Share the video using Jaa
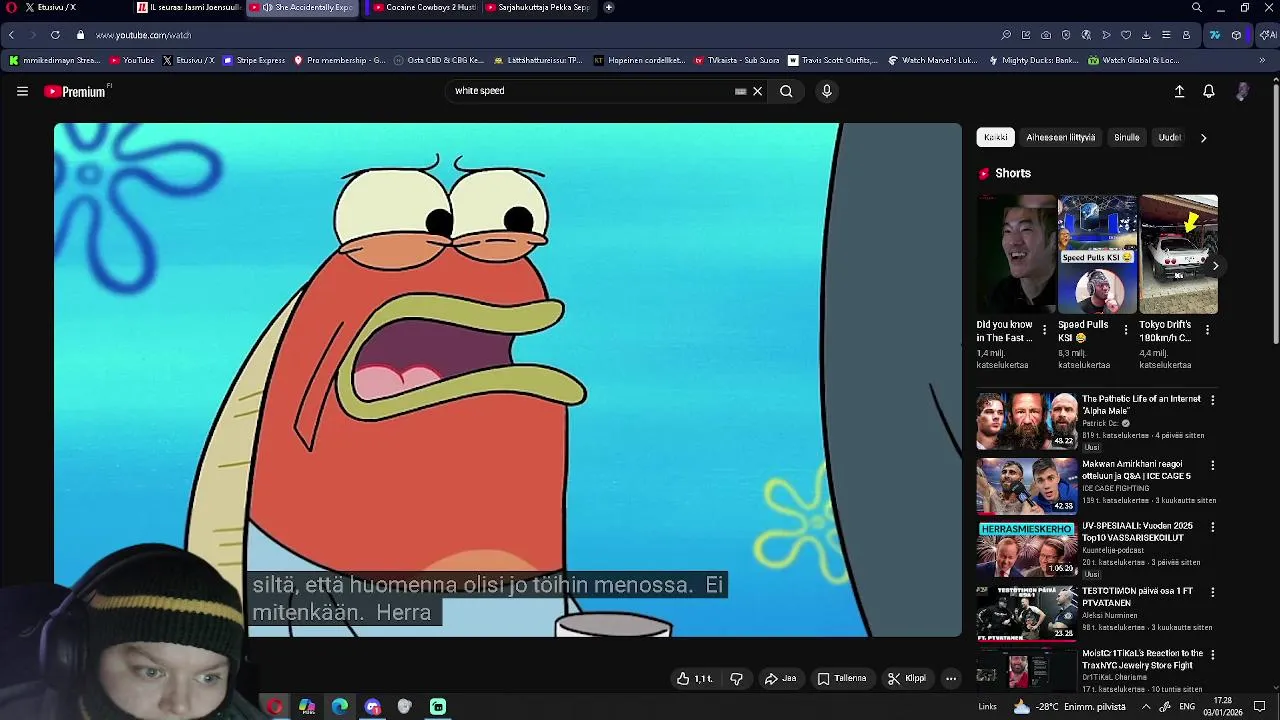1280x720 pixels. [x=780, y=678]
